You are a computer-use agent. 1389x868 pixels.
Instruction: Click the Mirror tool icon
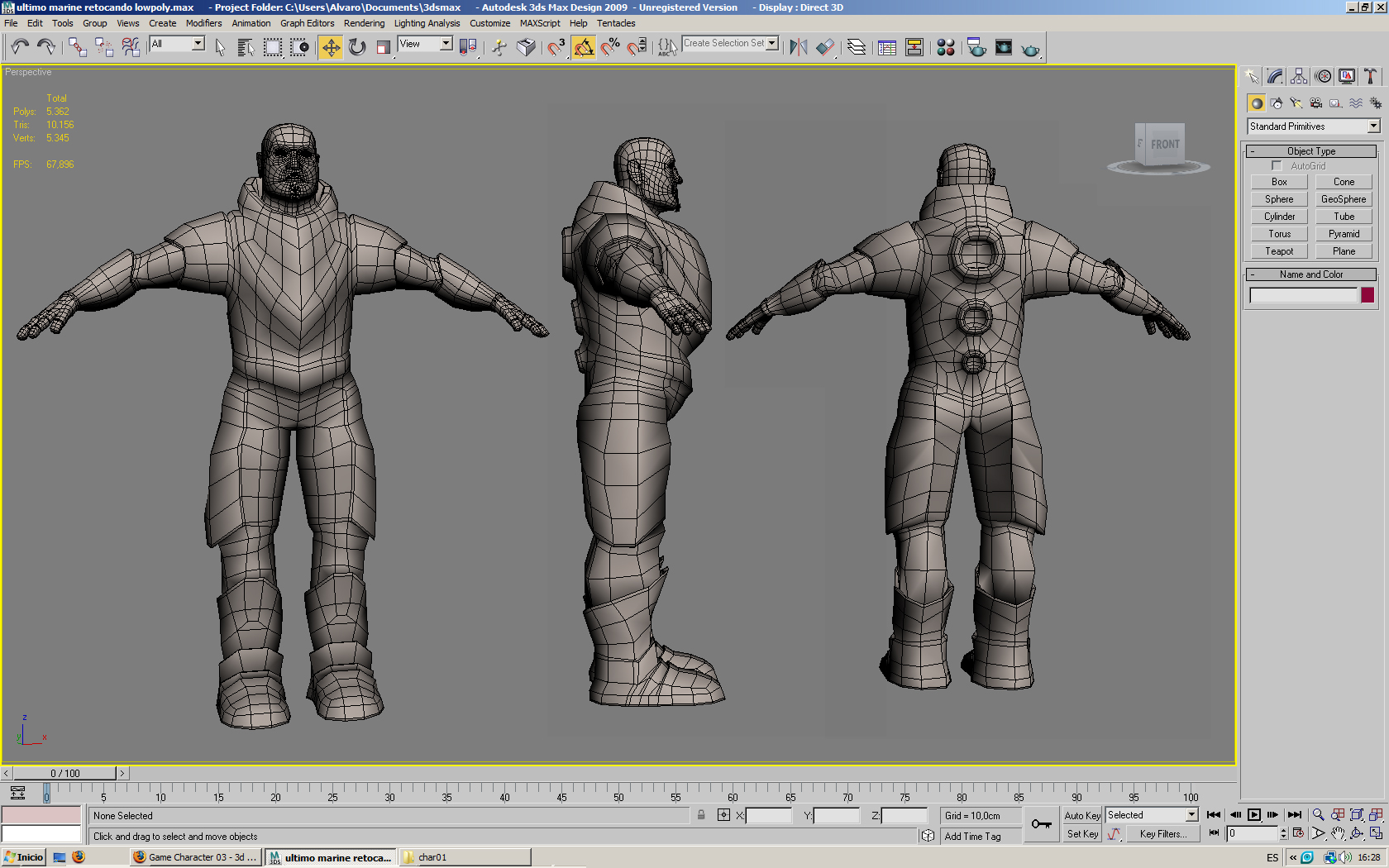798,48
